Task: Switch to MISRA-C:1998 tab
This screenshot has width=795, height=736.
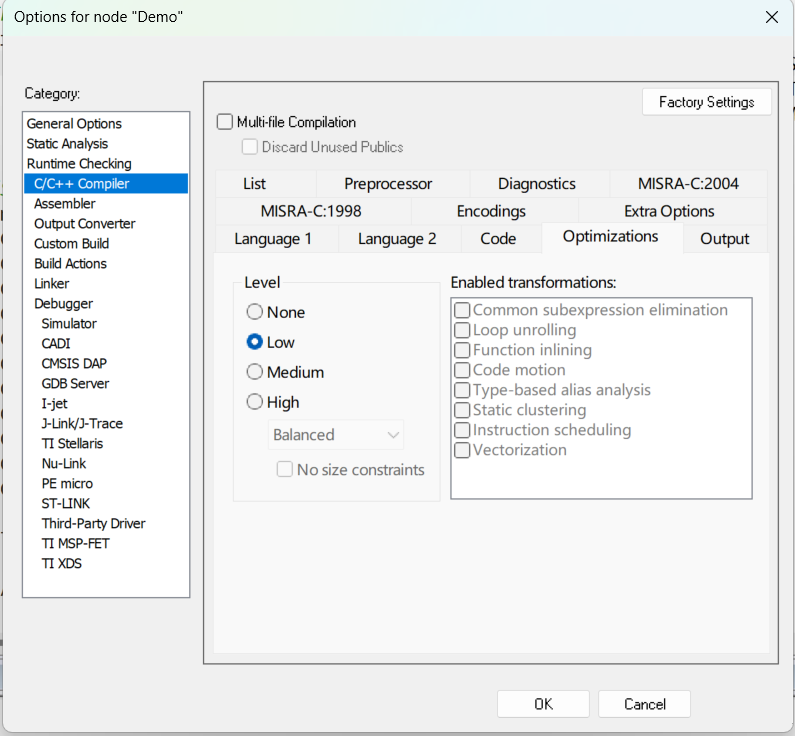Action: click(313, 211)
